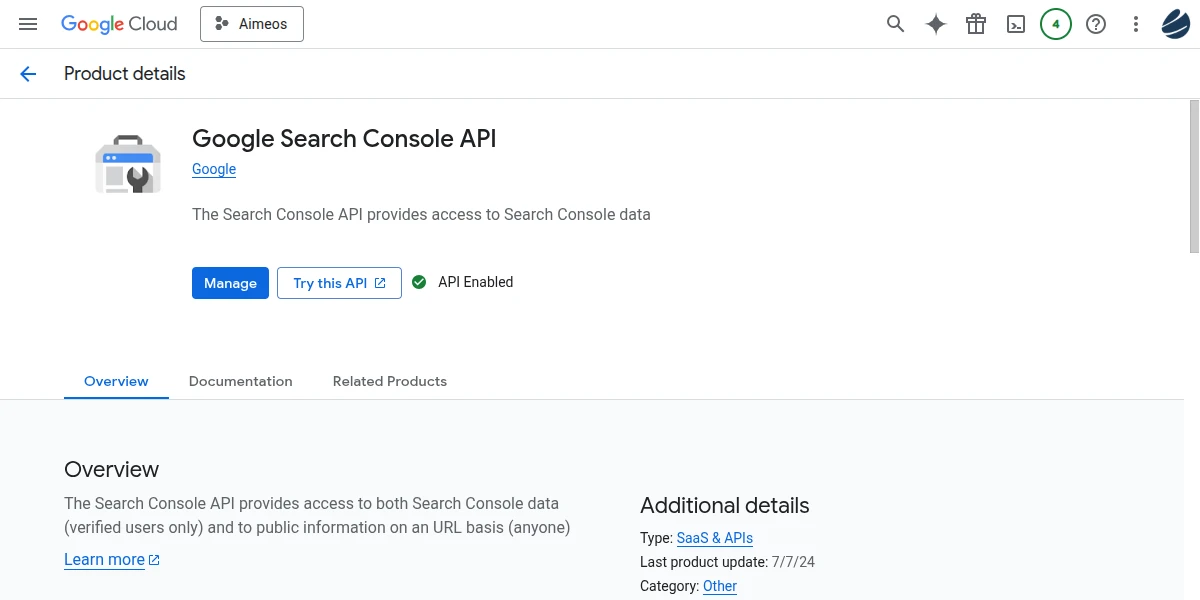Open the three-dot settings menu

1135,24
